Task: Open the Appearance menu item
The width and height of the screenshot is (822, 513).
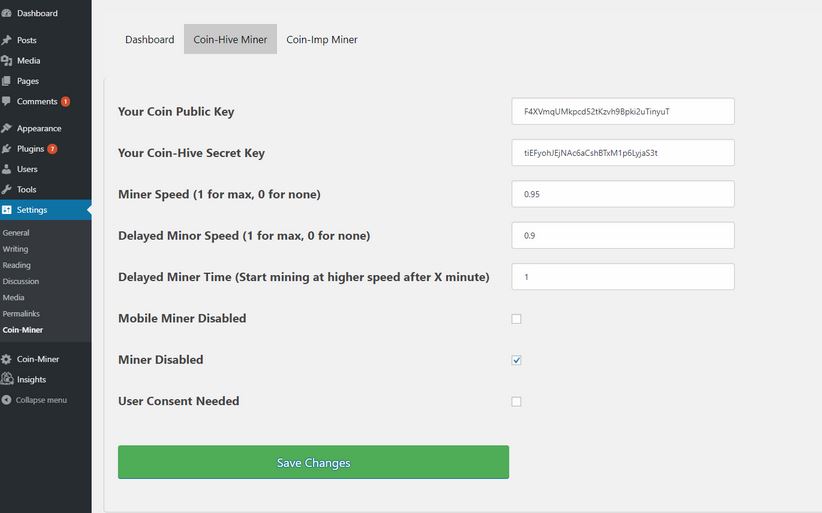Action: click(x=39, y=128)
